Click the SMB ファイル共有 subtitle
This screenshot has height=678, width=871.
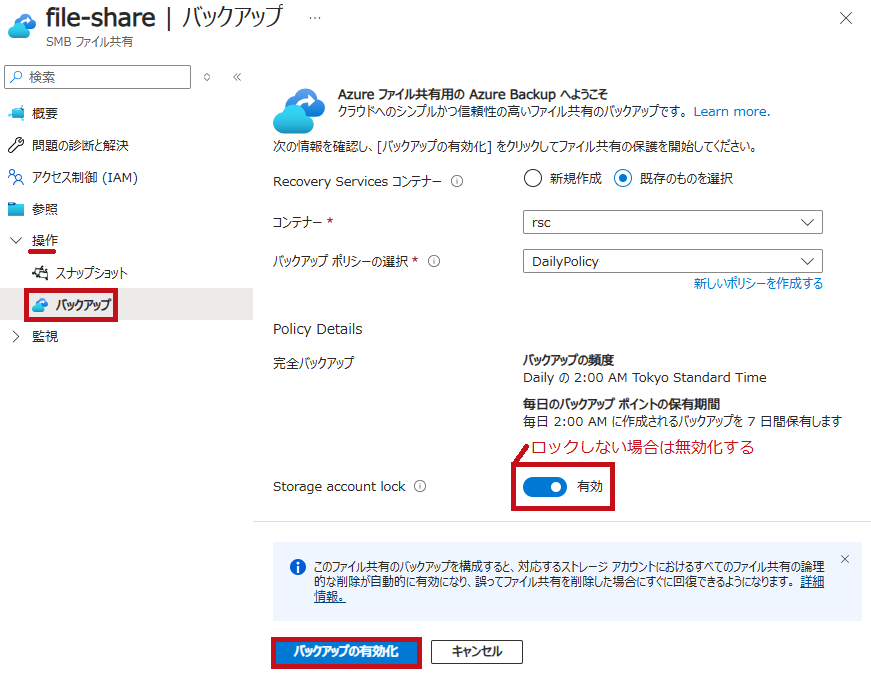pyautogui.click(x=89, y=42)
